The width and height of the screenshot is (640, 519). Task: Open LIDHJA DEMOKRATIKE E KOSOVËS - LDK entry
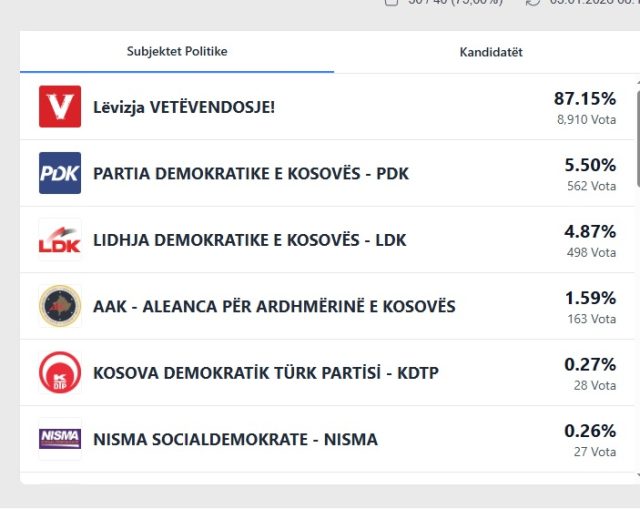tap(250, 240)
